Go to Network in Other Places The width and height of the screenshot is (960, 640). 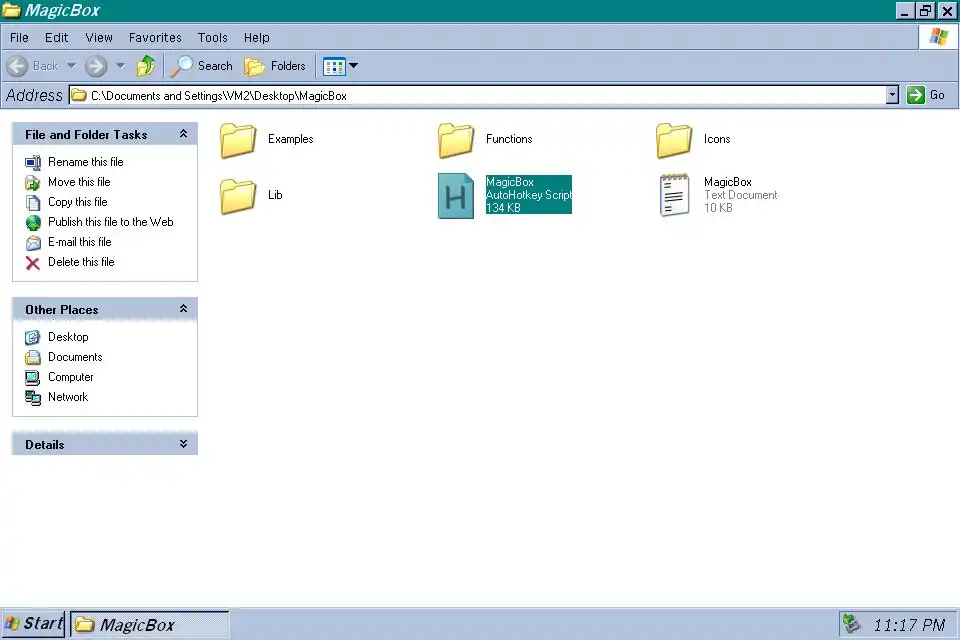coord(68,397)
